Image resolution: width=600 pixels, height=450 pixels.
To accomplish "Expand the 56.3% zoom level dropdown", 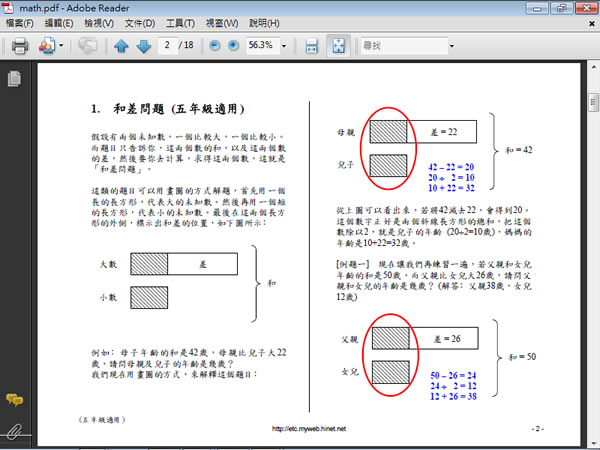I will [x=285, y=46].
